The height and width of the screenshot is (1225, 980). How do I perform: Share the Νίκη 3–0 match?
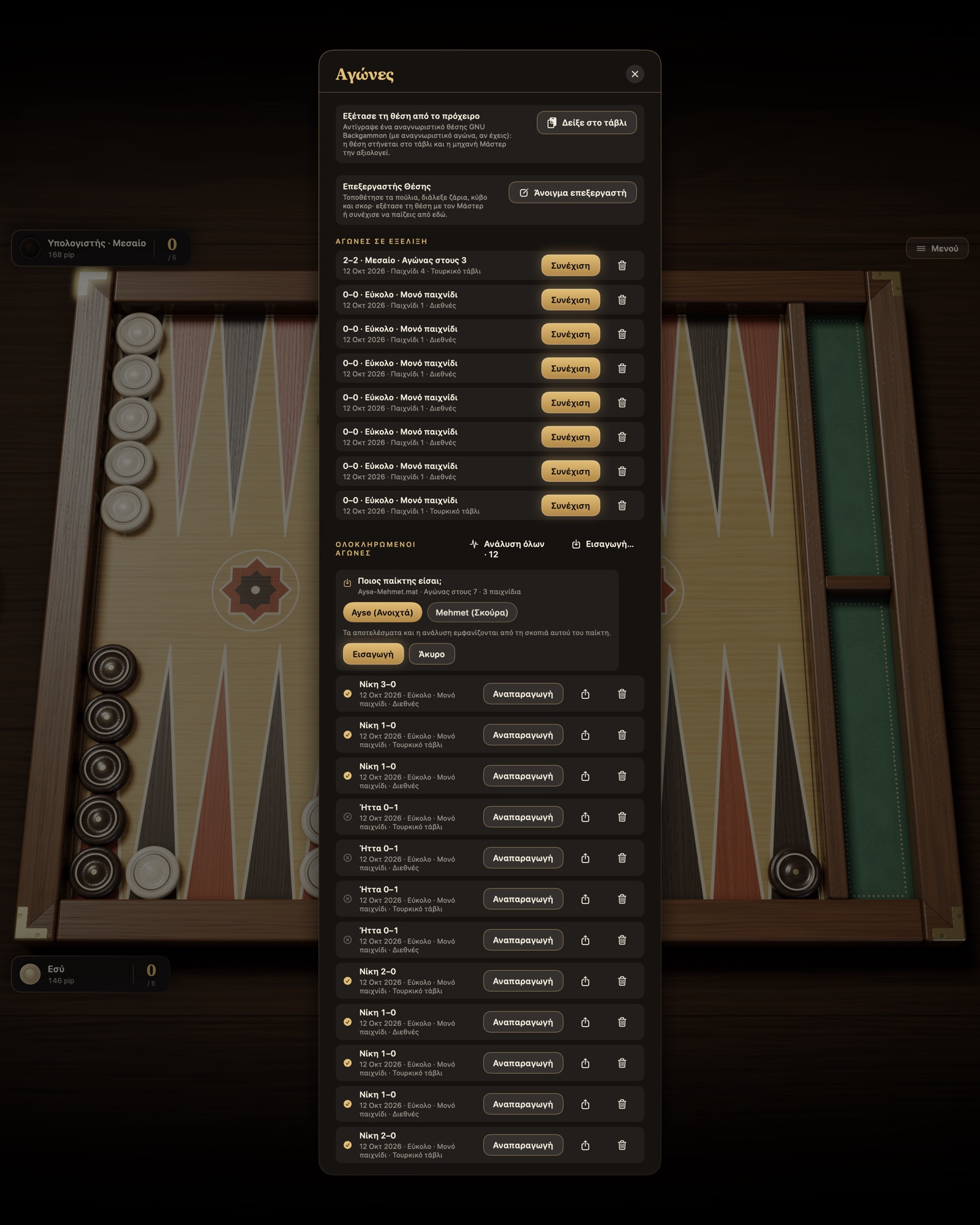(585, 694)
